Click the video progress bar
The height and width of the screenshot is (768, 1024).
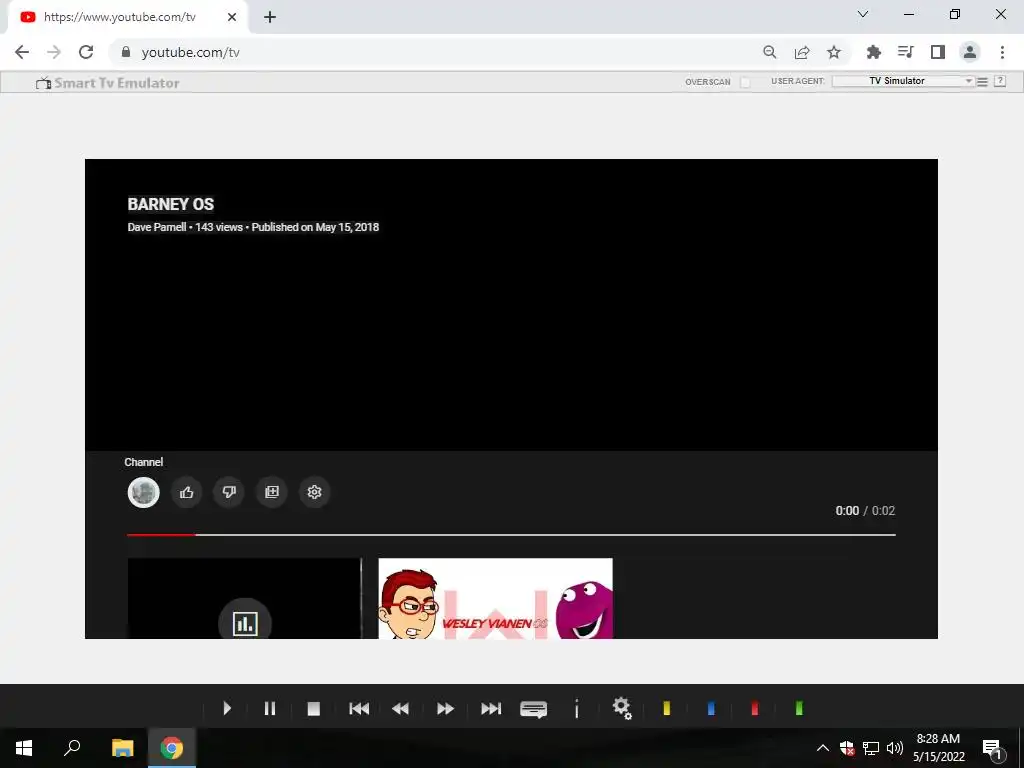511,535
